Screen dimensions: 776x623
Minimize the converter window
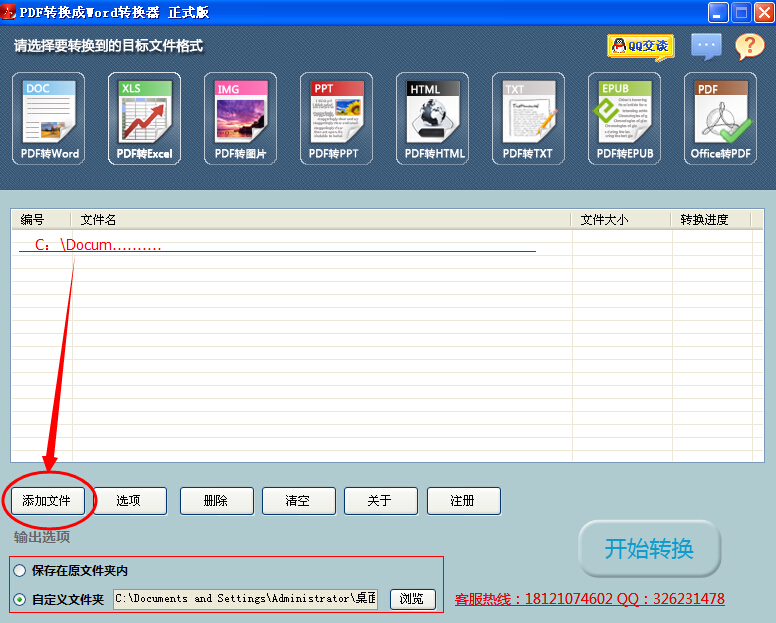tap(718, 12)
